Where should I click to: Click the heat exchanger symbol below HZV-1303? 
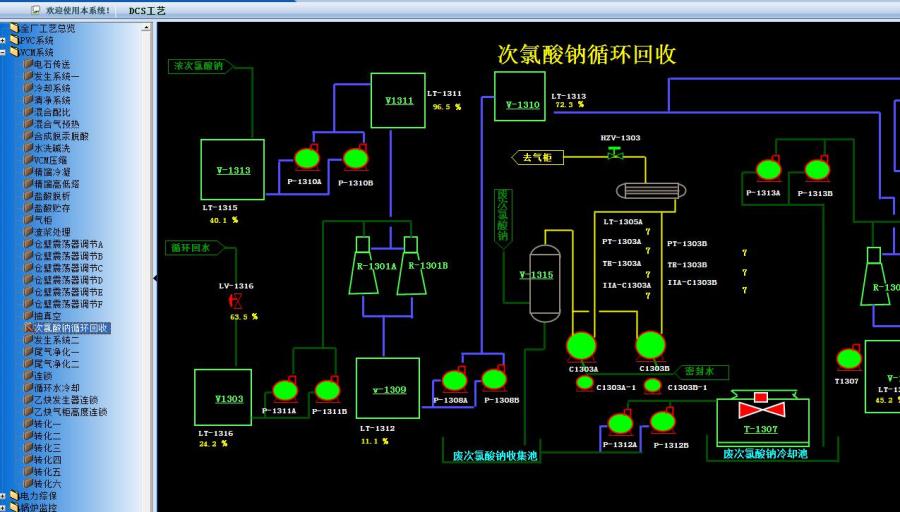click(x=651, y=191)
